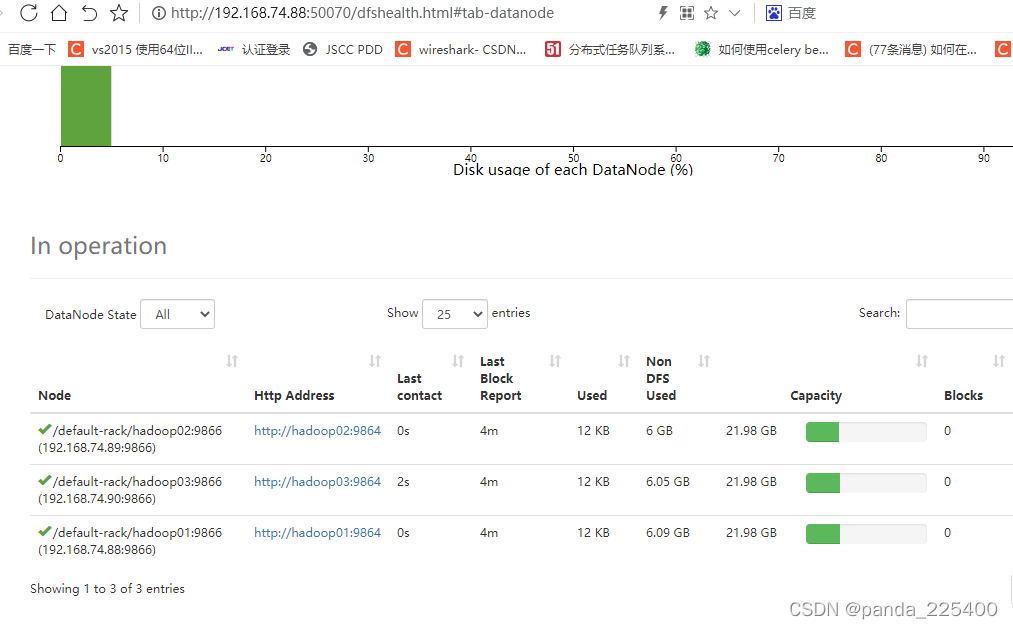Screen dimensions: 1013x629
Task: Click the site info icon before the URL
Action: pyautogui.click(x=158, y=13)
